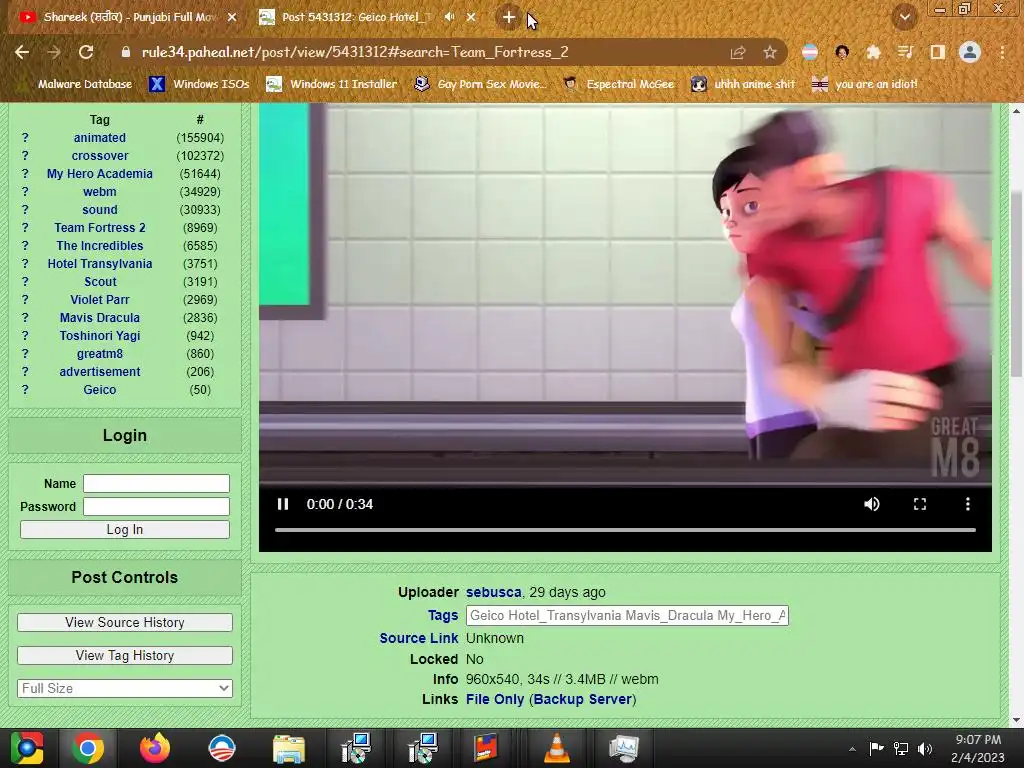Click the The Incredibles tag link
Image resolution: width=1024 pixels, height=768 pixels.
point(99,246)
